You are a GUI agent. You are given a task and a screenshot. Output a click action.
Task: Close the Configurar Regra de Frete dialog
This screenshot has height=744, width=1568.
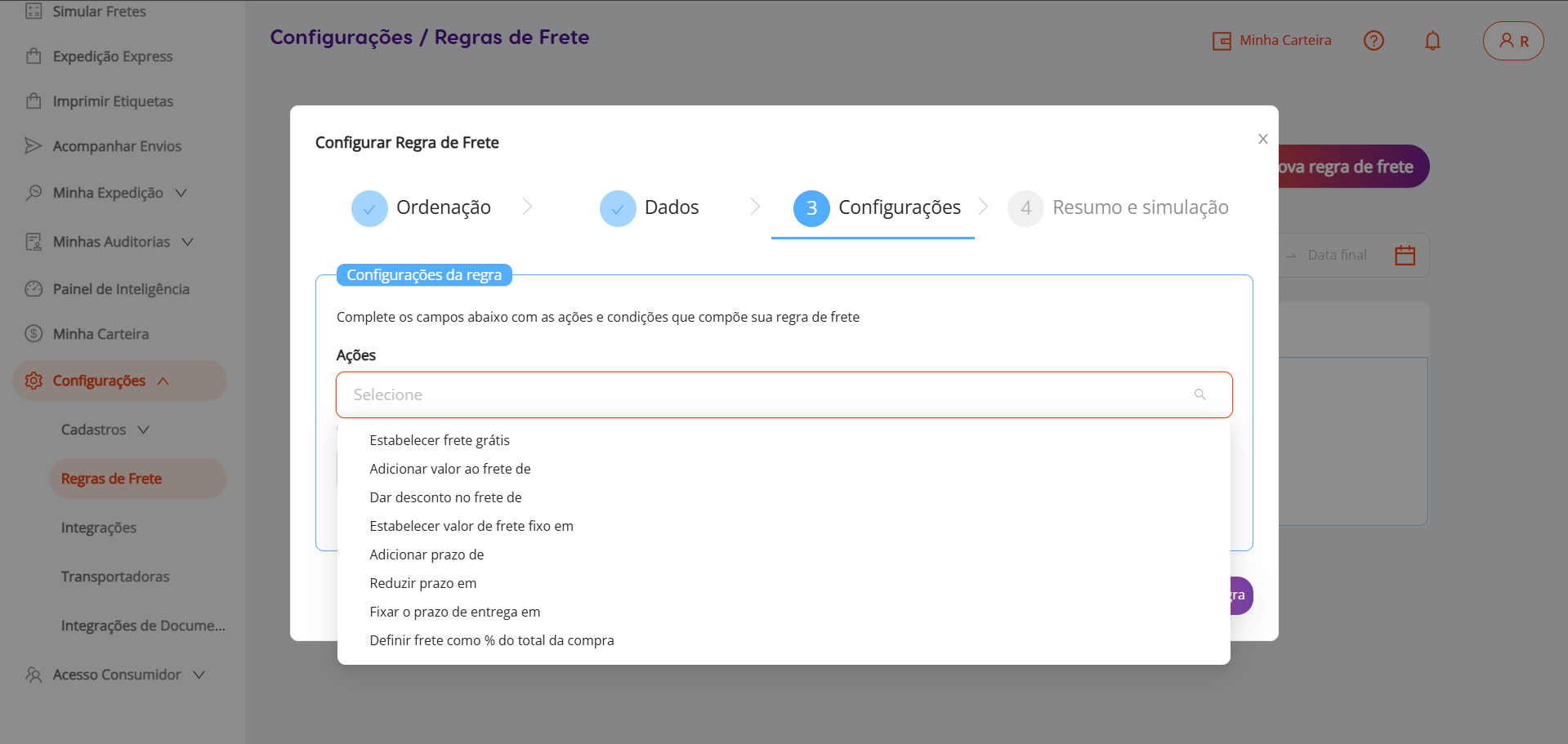(1262, 139)
